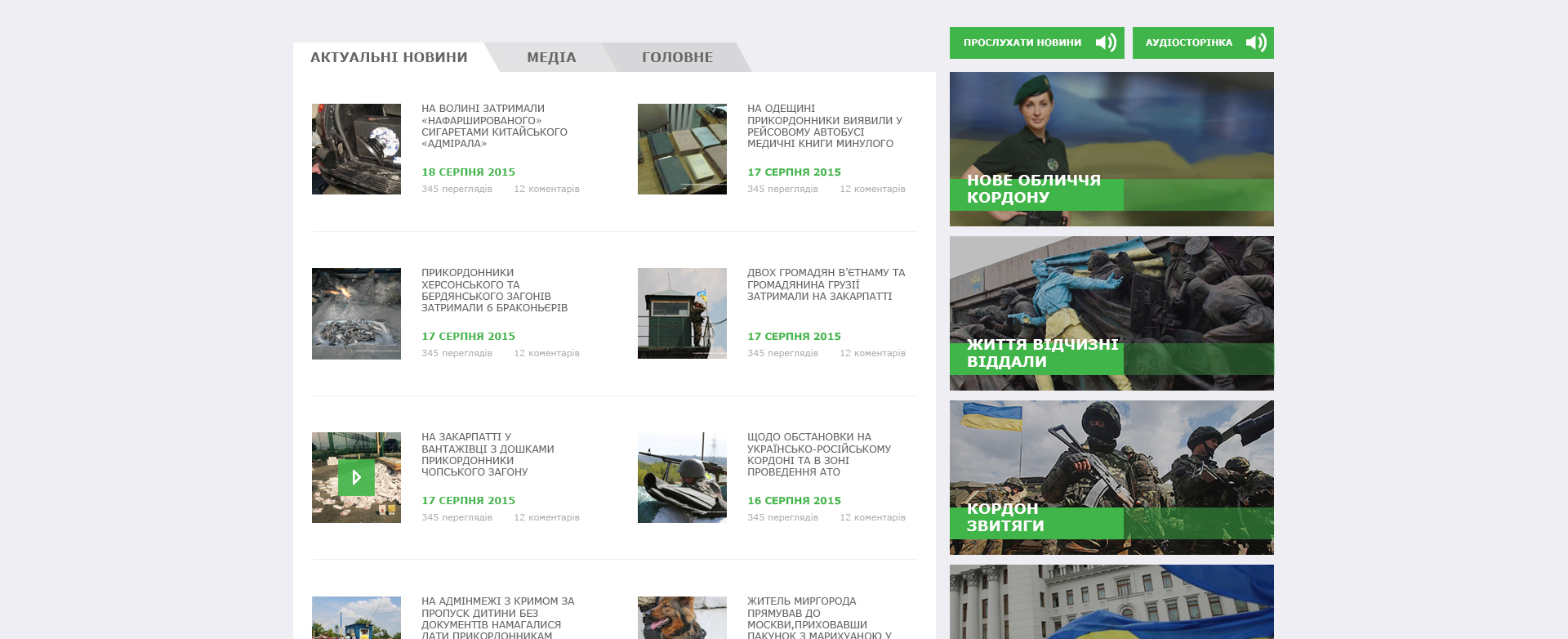
Task: Click 345 переглядів under «Адмірала» article
Action: (457, 189)
